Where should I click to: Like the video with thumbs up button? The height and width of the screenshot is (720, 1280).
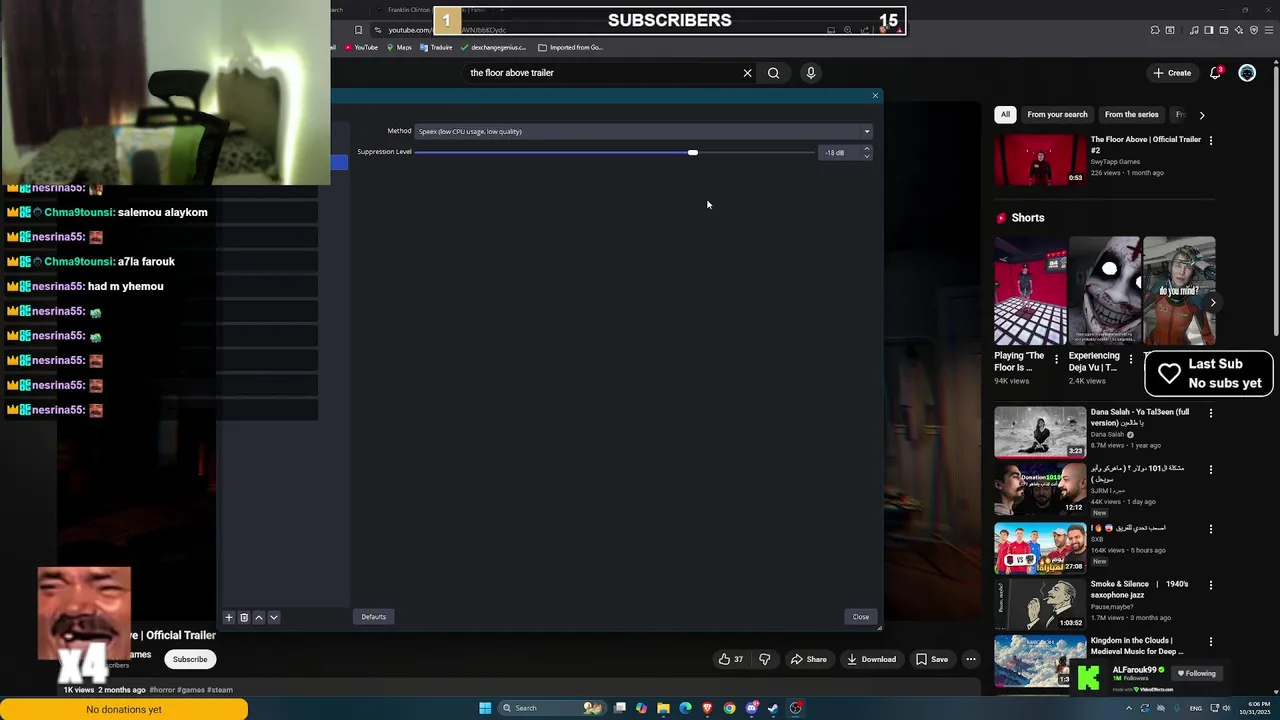(x=731, y=659)
